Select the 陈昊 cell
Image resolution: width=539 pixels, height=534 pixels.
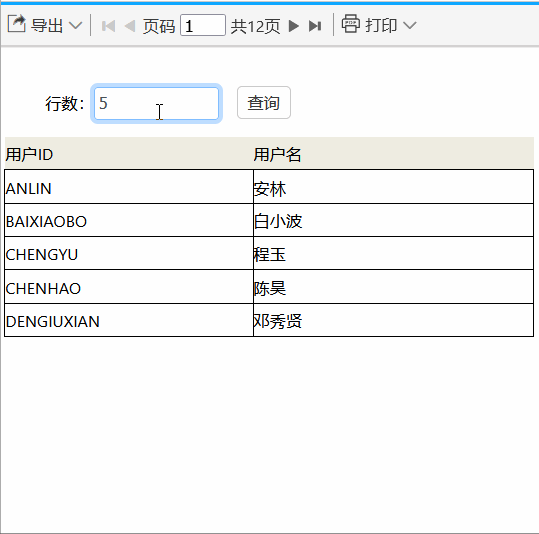393,287
